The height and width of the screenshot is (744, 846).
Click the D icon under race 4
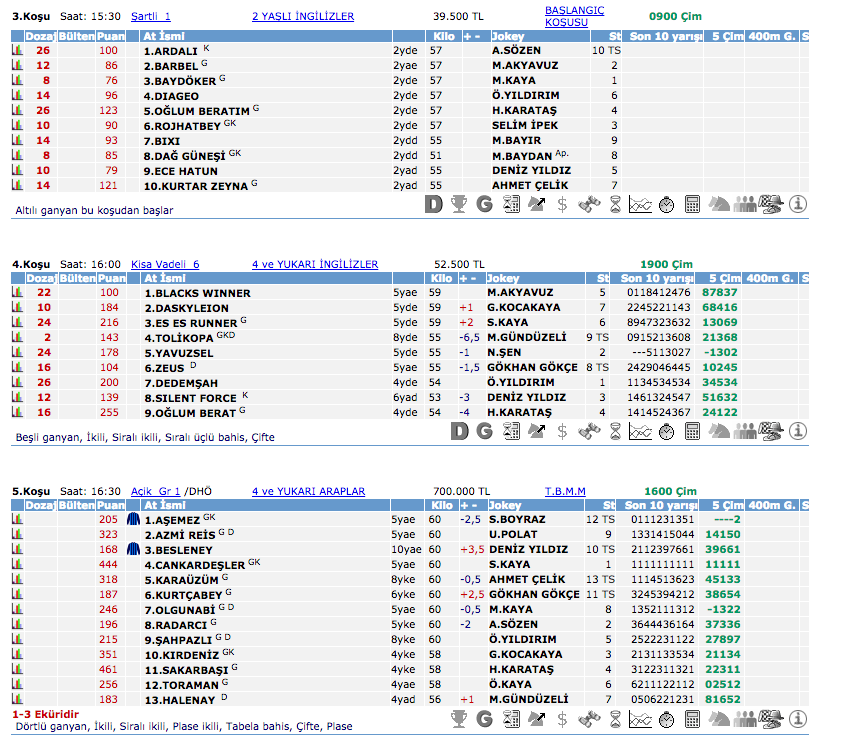point(459,431)
